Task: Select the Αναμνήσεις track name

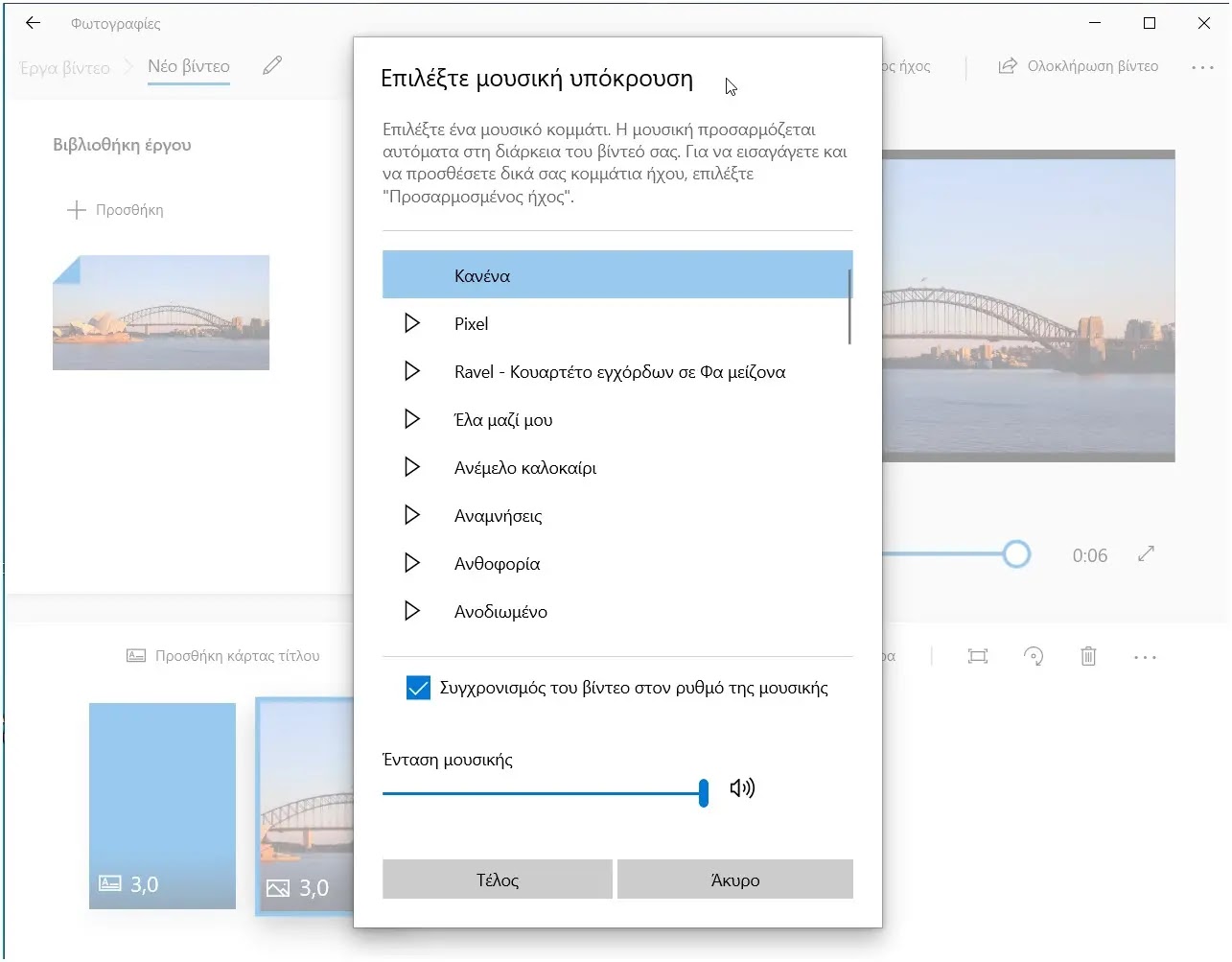Action: tap(498, 516)
